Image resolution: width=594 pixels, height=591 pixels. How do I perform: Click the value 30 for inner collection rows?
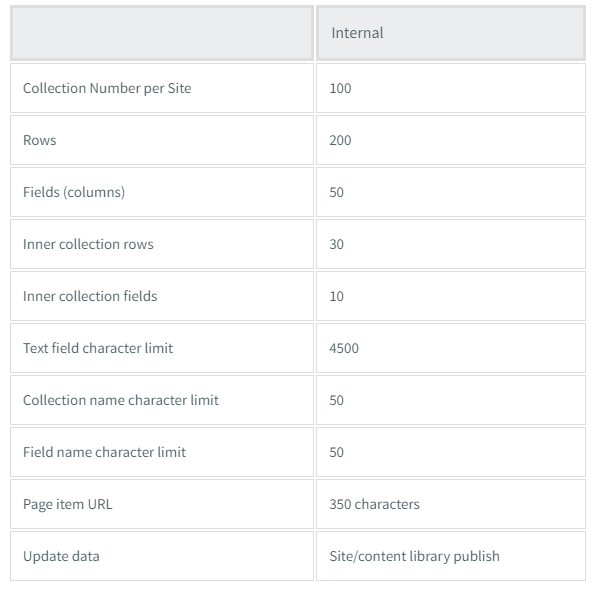(336, 244)
